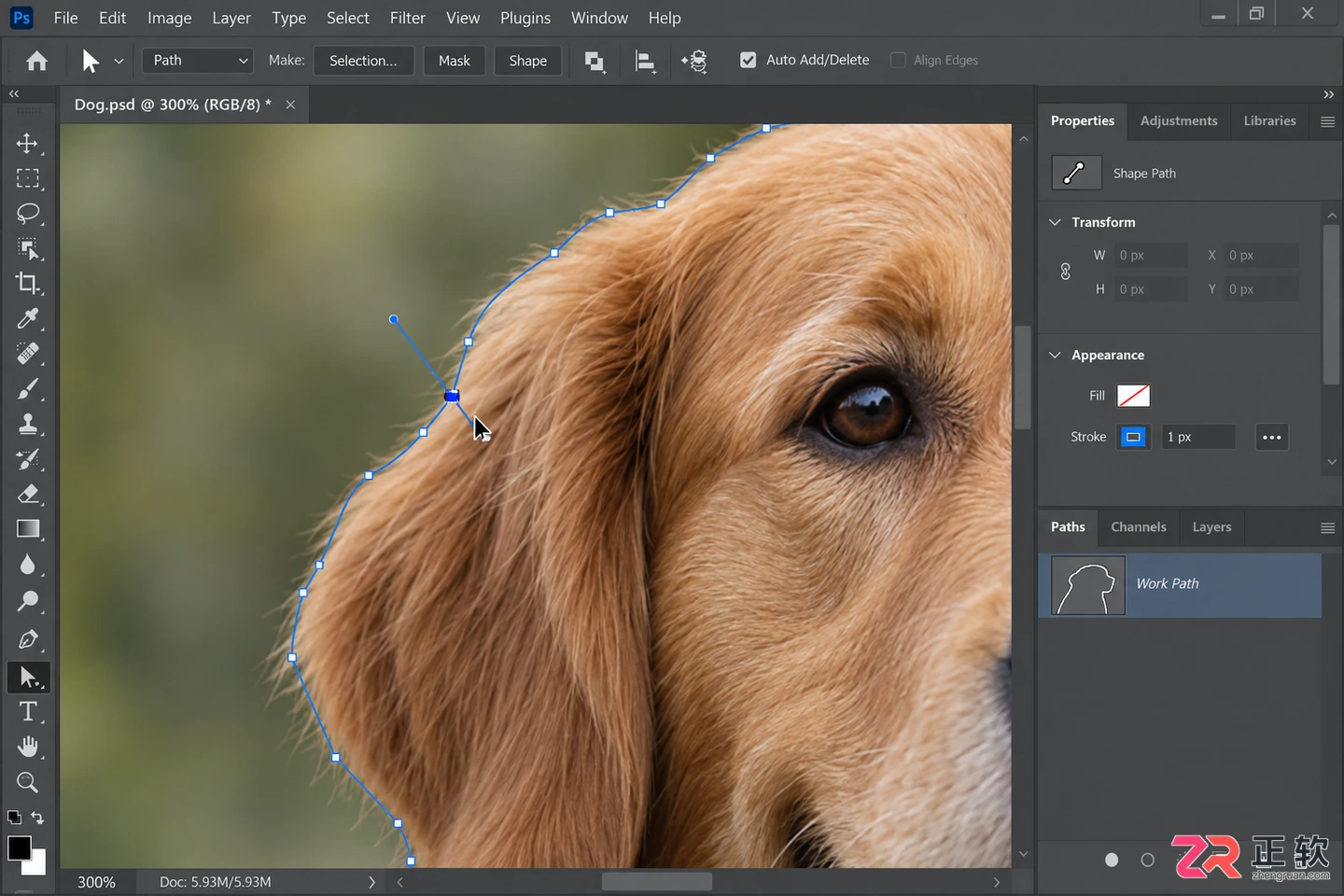Select the Hand tool
Viewport: 1344px width, 896px height.
click(28, 747)
